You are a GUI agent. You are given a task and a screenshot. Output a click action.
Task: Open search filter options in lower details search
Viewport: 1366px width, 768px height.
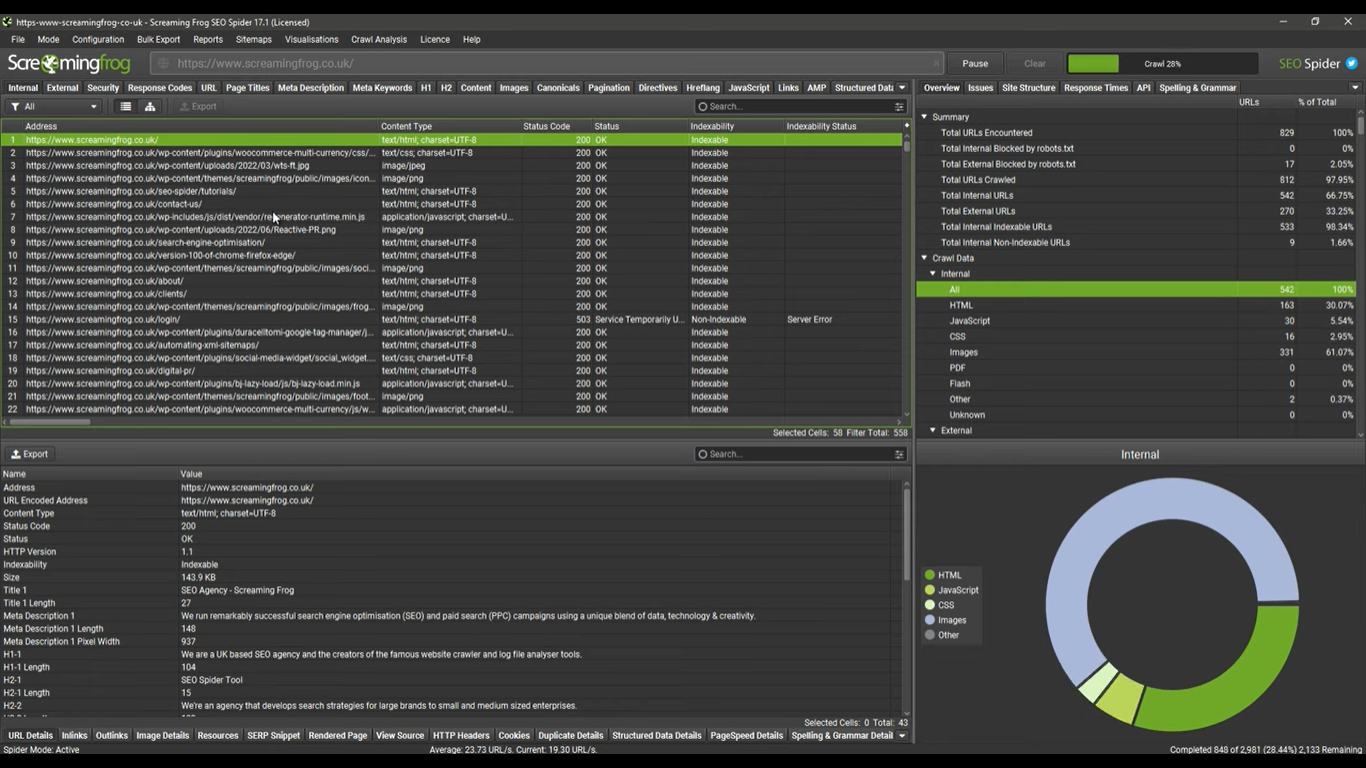point(898,454)
